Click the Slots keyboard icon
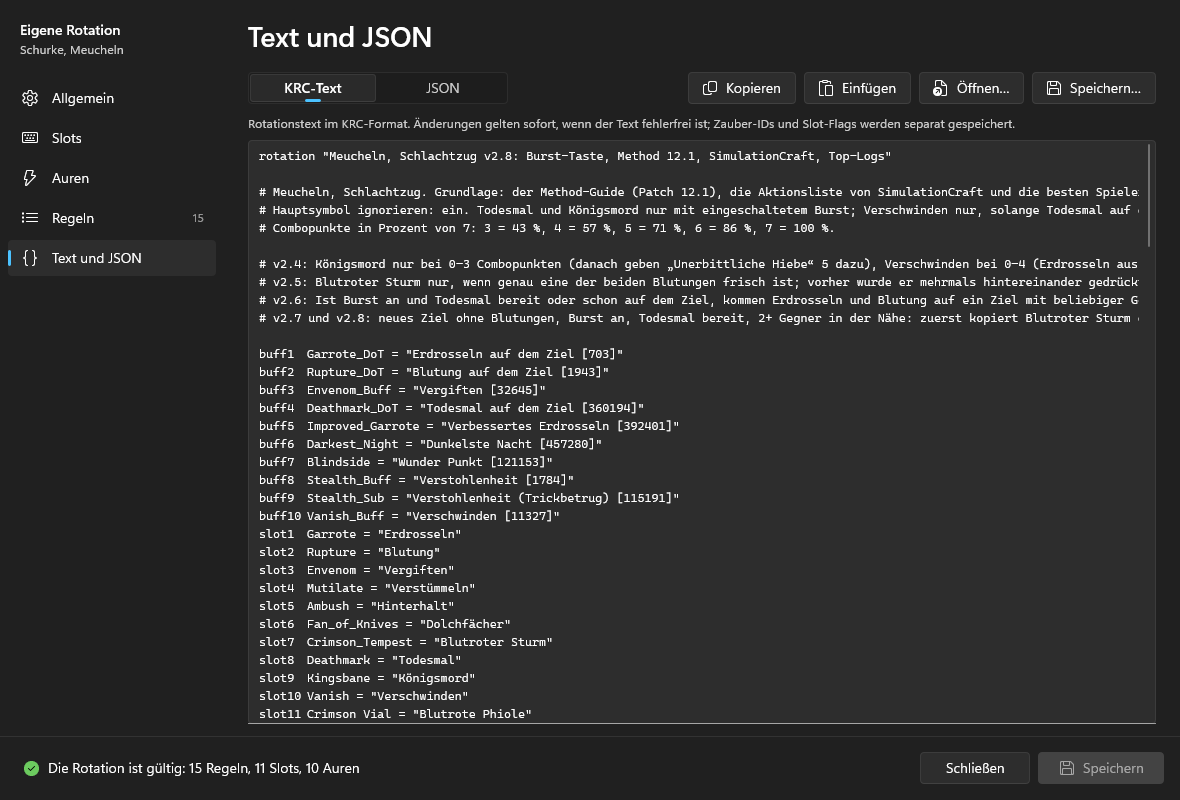Image resolution: width=1180 pixels, height=800 pixels. pyautogui.click(x=30, y=138)
